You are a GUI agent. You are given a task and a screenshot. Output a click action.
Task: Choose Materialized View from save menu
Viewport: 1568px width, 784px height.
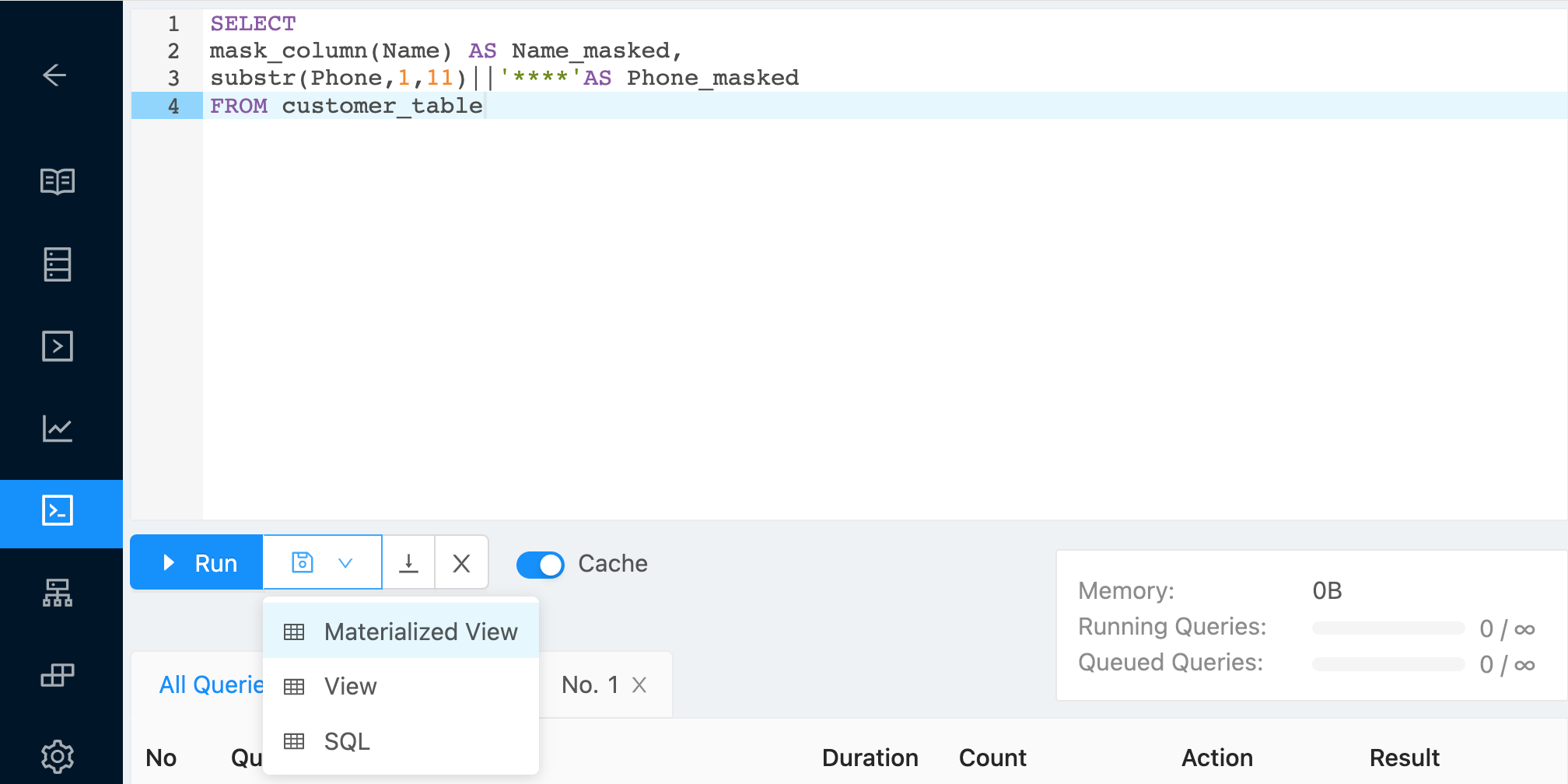tap(401, 632)
